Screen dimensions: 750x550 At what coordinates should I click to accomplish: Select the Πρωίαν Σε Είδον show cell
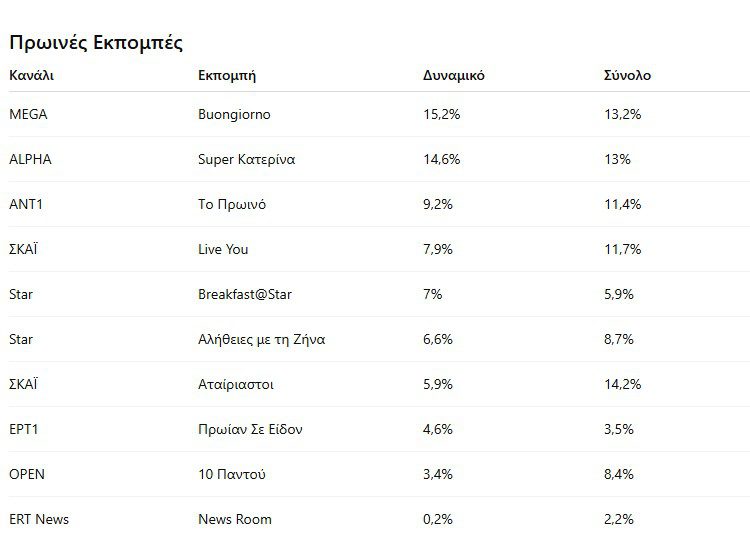pos(250,429)
